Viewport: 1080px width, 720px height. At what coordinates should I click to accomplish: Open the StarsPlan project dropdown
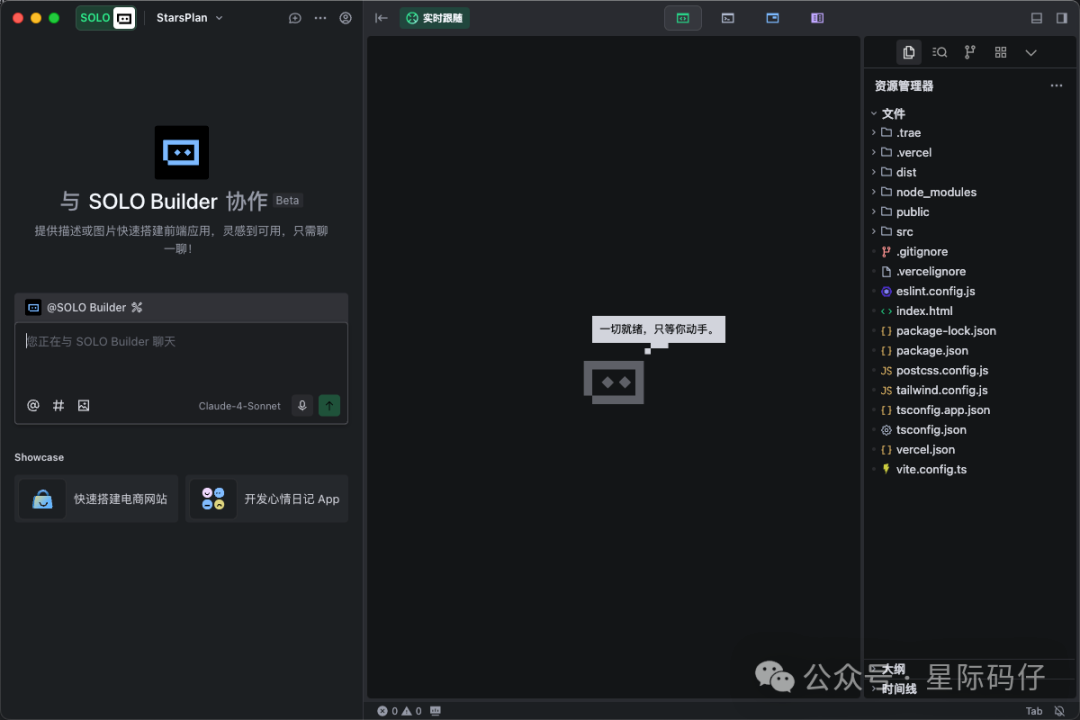[188, 17]
